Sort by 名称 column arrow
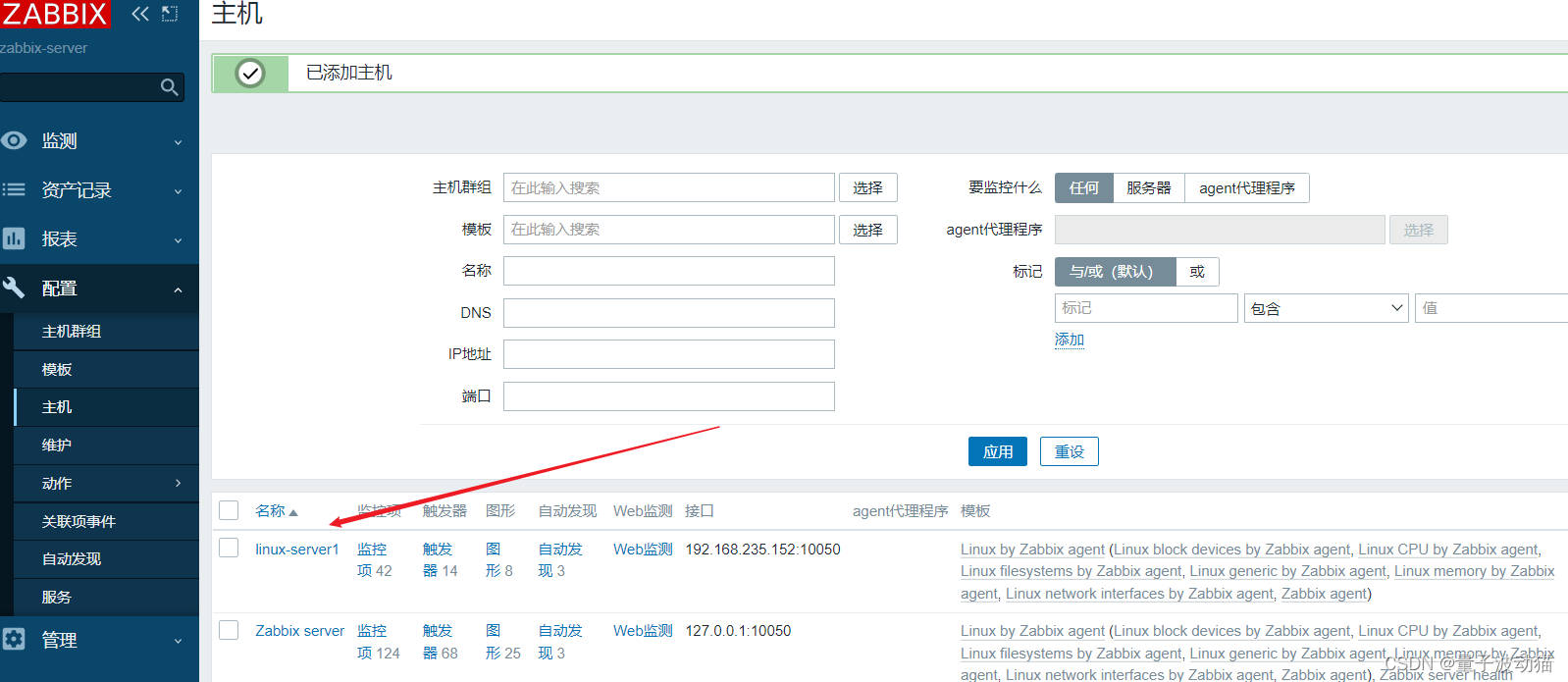 pyautogui.click(x=293, y=512)
